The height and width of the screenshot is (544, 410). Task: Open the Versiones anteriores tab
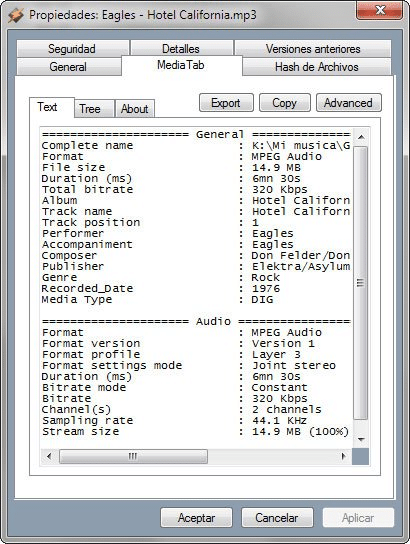[x=313, y=49]
